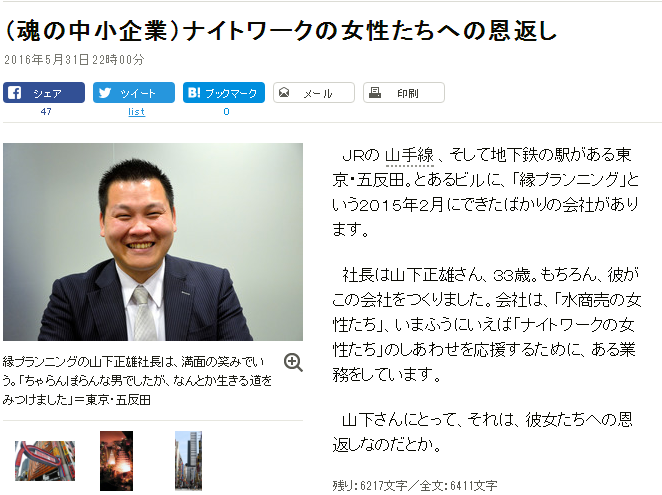The width and height of the screenshot is (662, 495).
Task: Enlarge photo with magnifier plus icon
Action: pyautogui.click(x=293, y=363)
